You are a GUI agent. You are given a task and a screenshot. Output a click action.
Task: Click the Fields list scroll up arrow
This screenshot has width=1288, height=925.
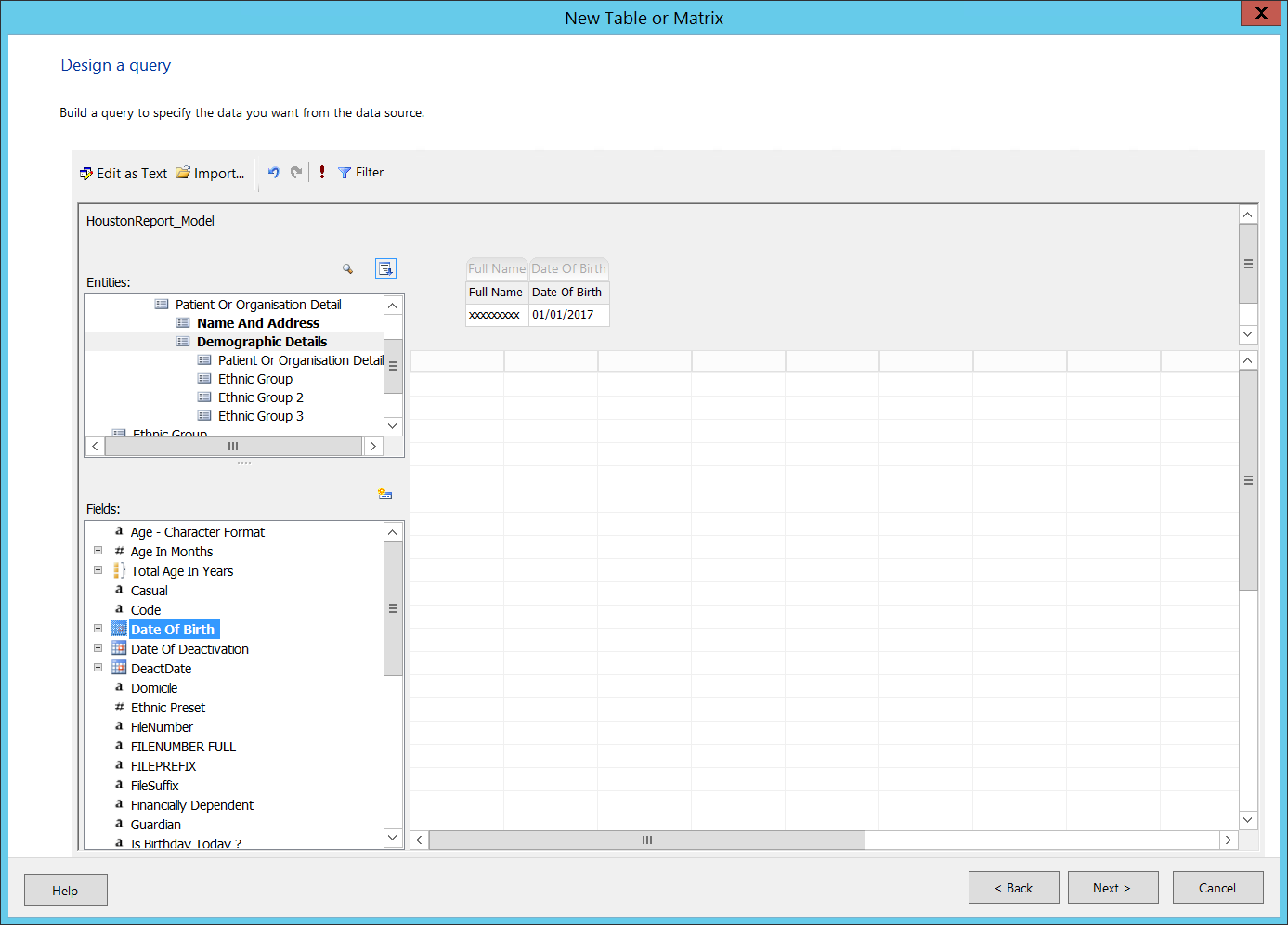click(393, 532)
